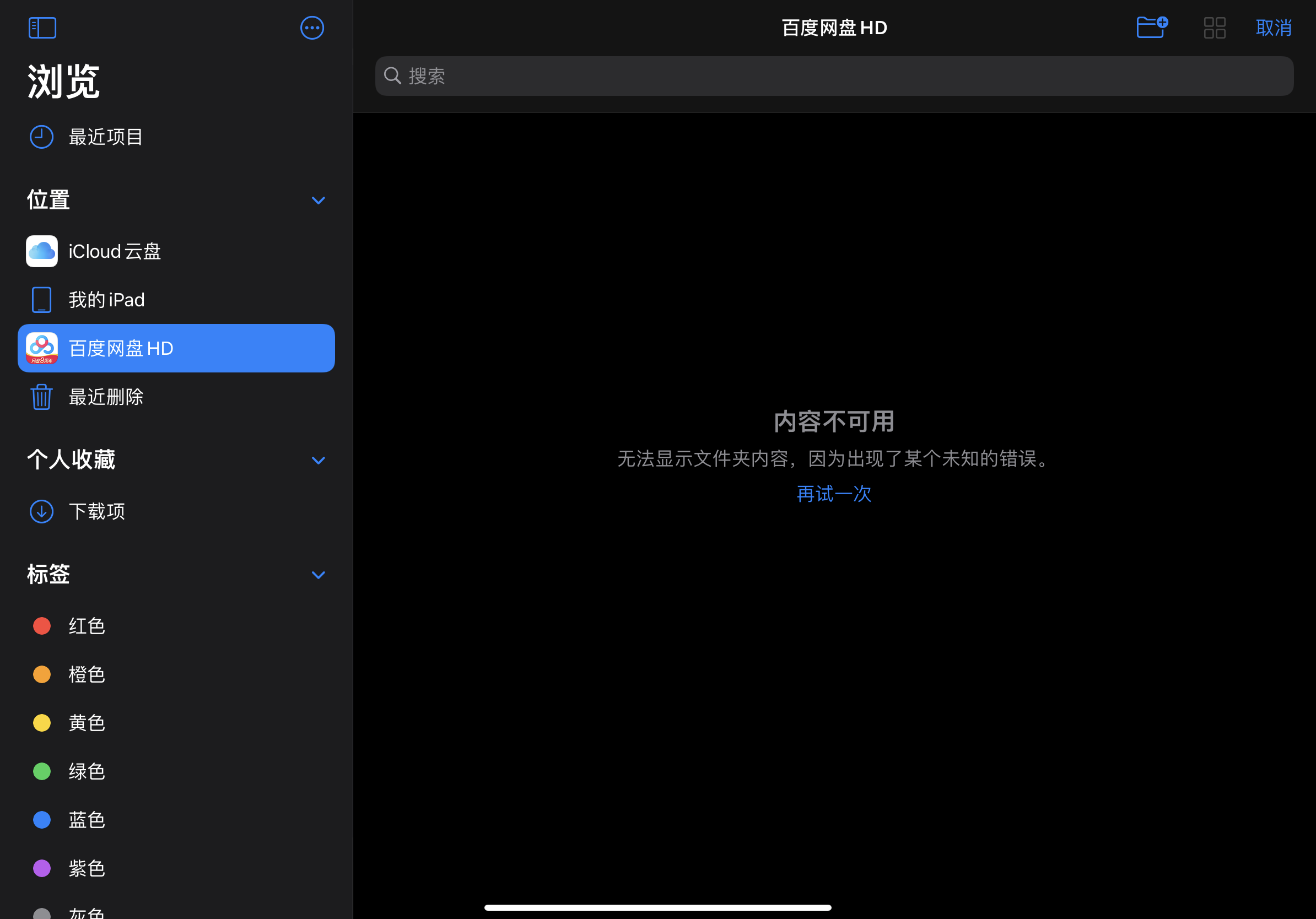Switch view using the grid icon
This screenshot has height=919, width=1316.
(x=1214, y=28)
